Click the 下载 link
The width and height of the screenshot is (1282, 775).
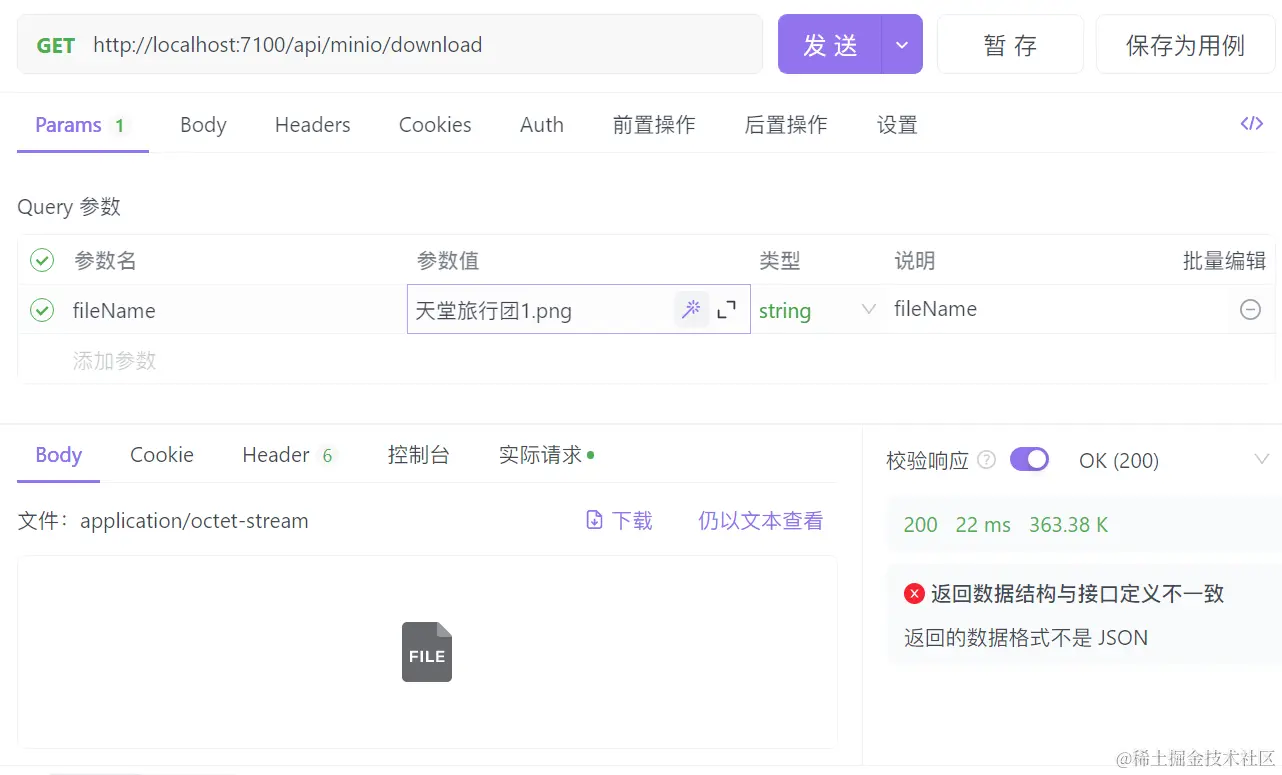point(619,520)
